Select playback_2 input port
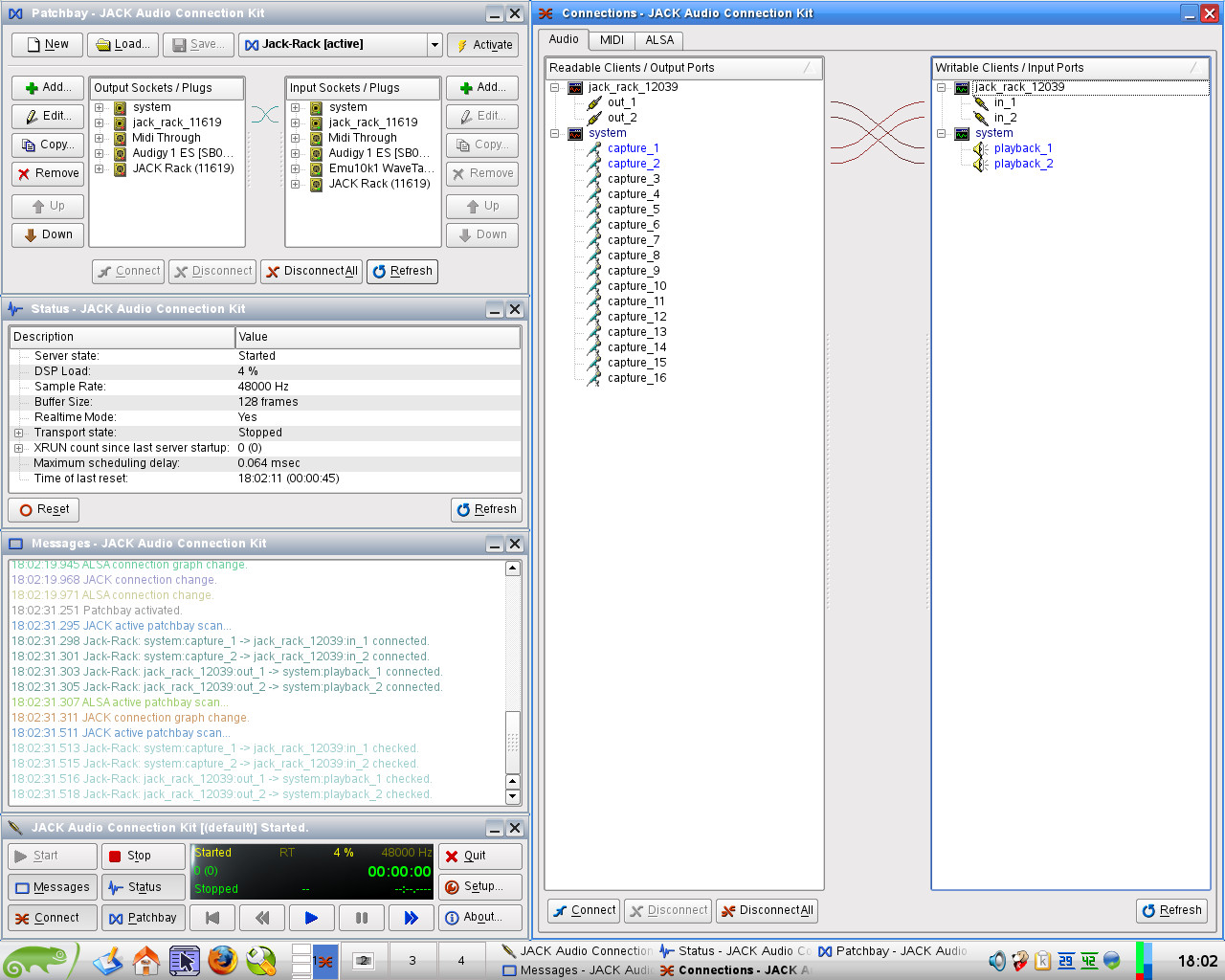 coord(1023,164)
